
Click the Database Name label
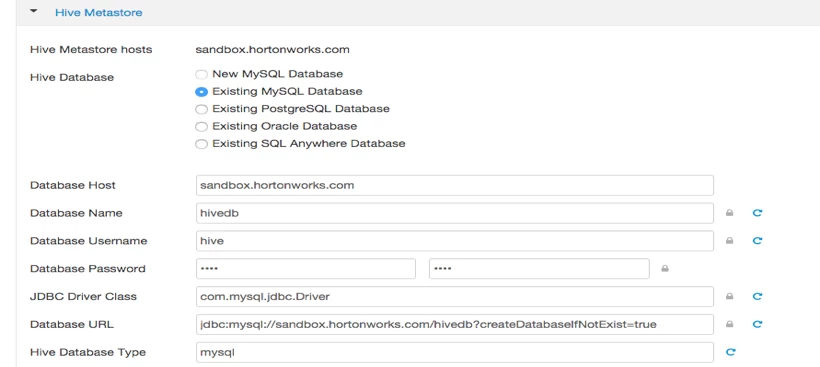[76, 213]
